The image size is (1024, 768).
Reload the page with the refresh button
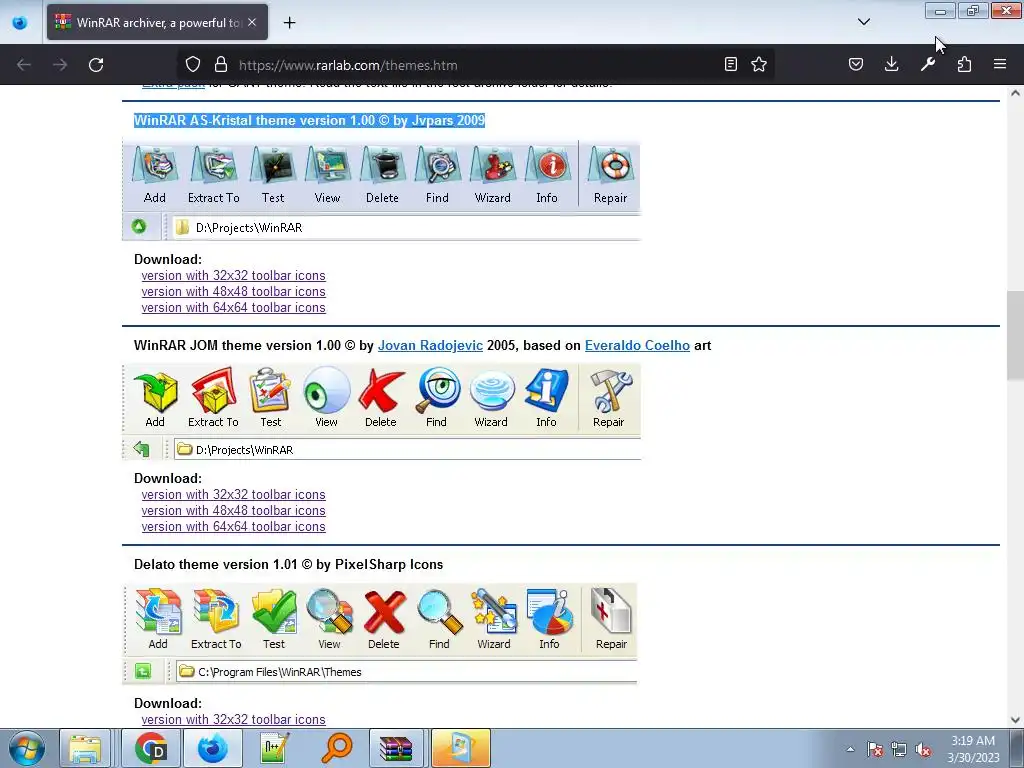pos(96,65)
